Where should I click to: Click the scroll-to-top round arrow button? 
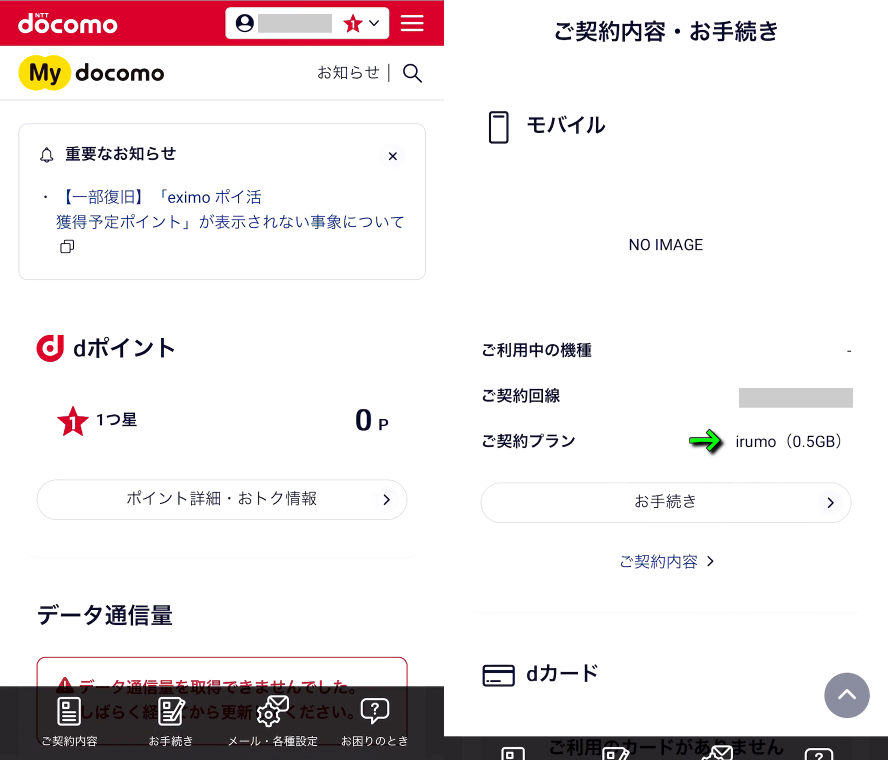847,695
